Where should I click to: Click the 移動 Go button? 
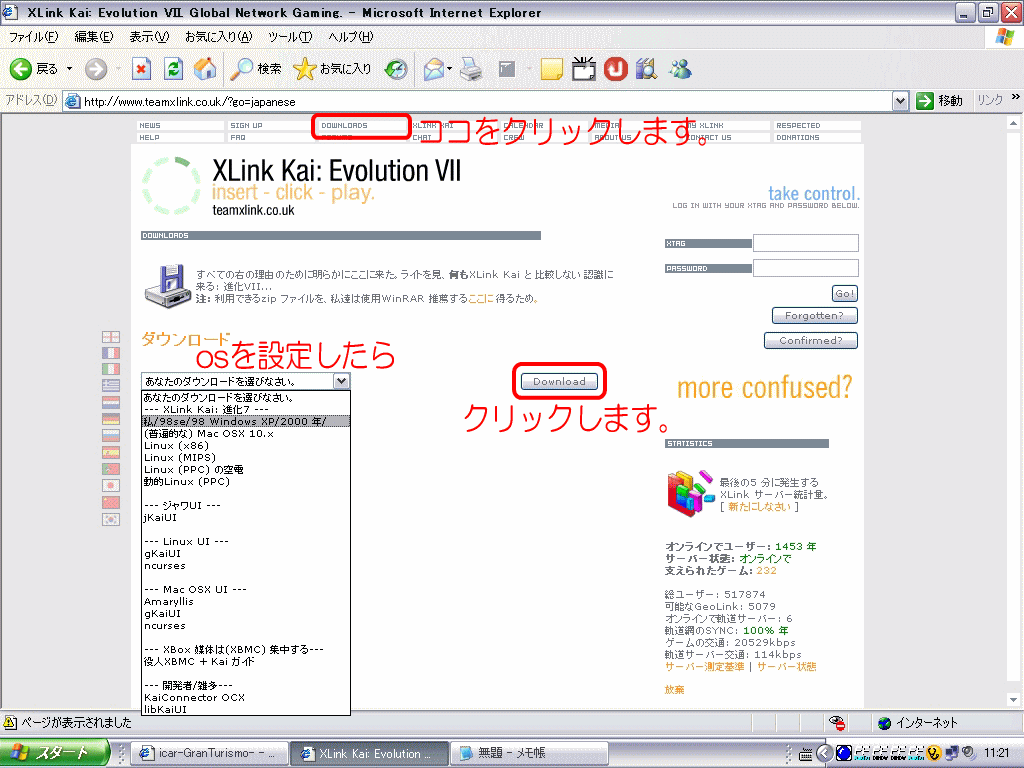tap(940, 101)
